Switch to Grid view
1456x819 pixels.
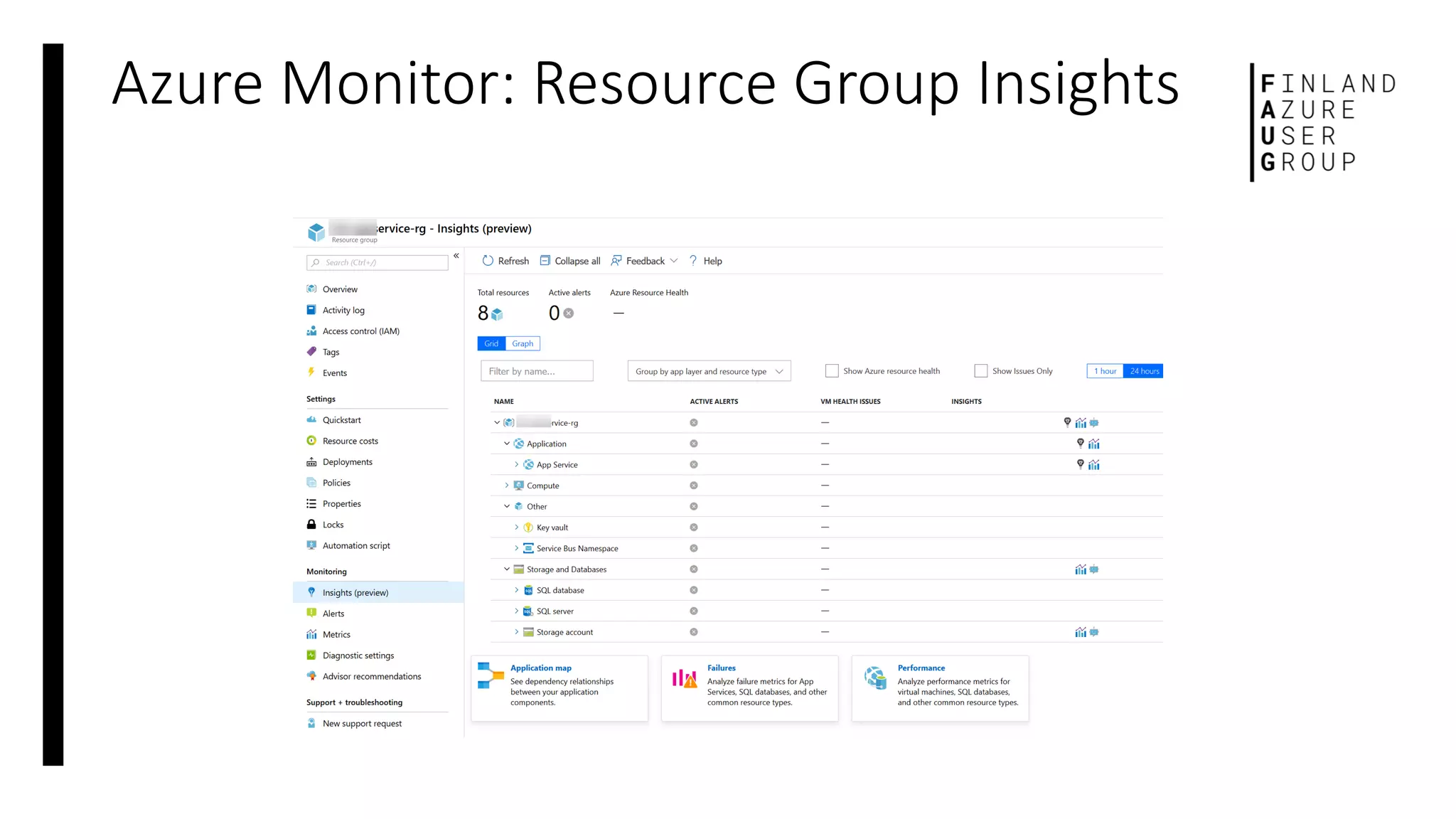(491, 343)
